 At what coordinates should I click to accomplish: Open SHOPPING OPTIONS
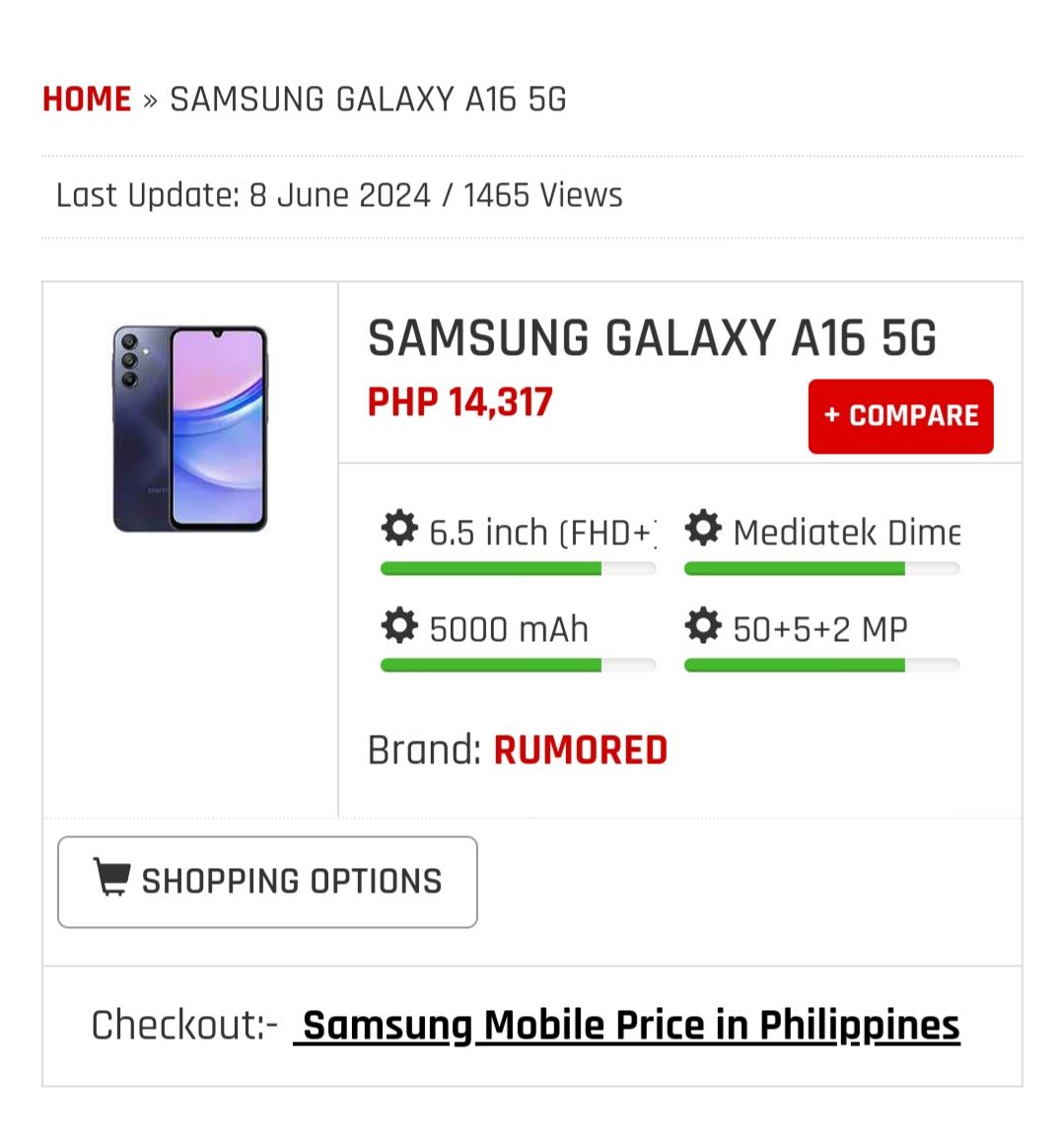(x=267, y=882)
